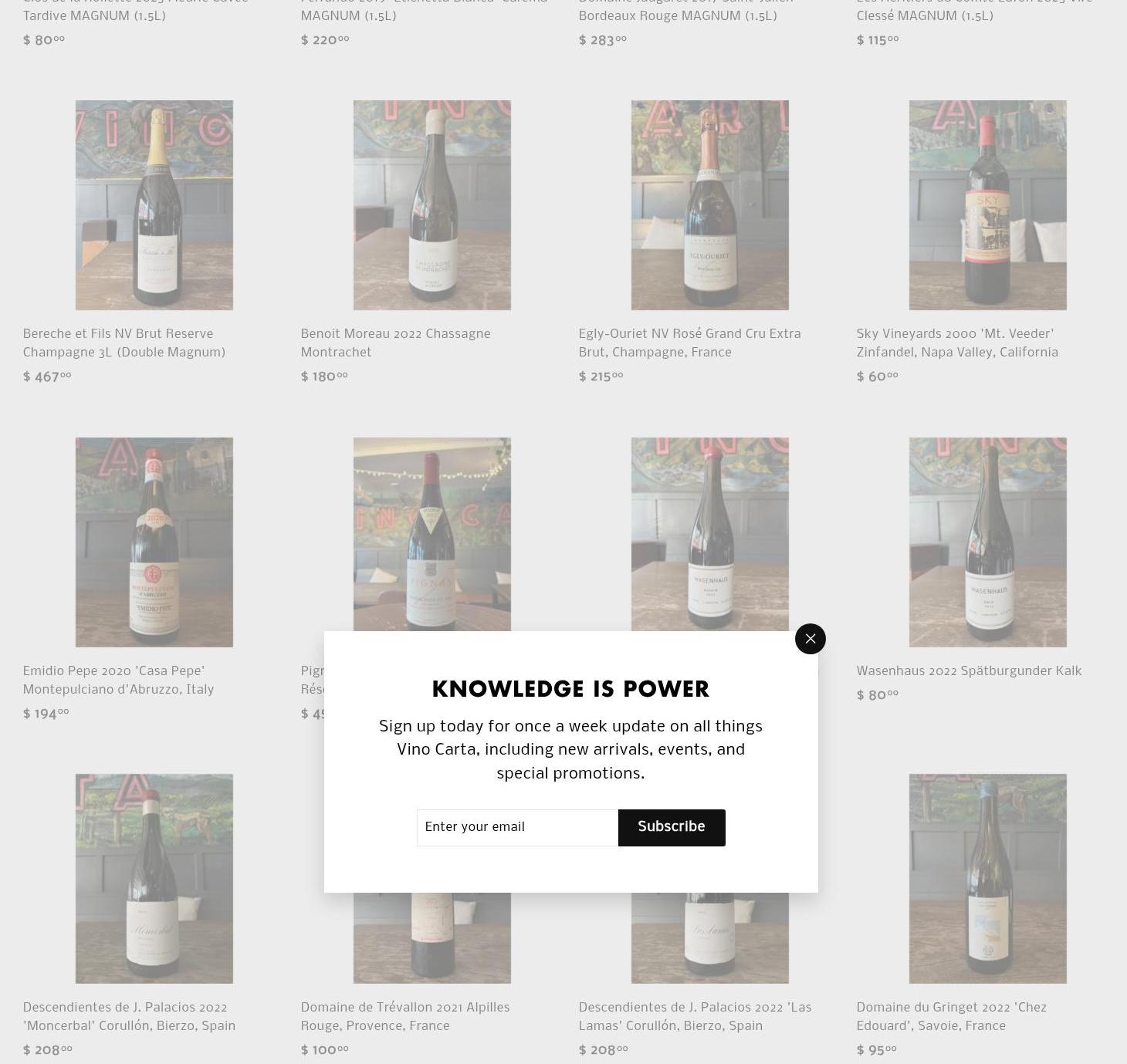Open Wasenhaus 2022 Spätburgunder Kalk link

point(969,671)
